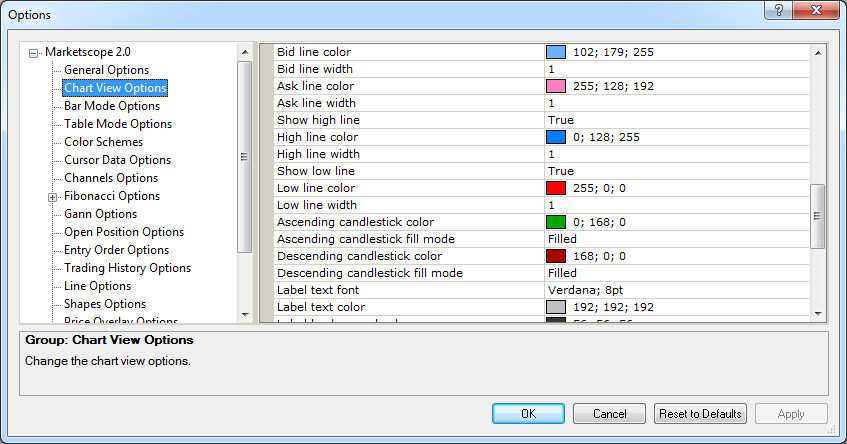Click the 102; 179; 255 color value

613,52
